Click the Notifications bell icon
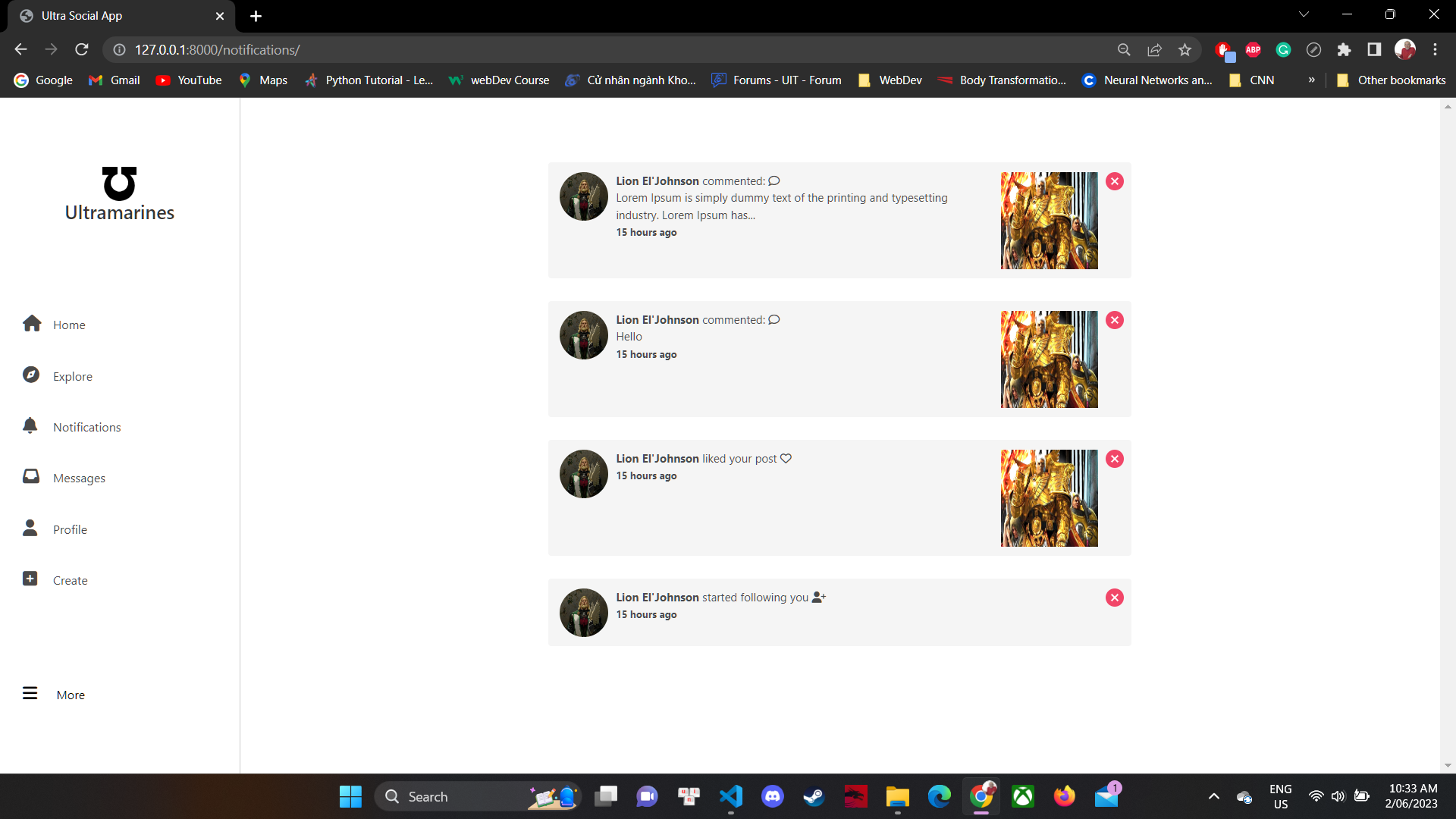 (x=30, y=426)
